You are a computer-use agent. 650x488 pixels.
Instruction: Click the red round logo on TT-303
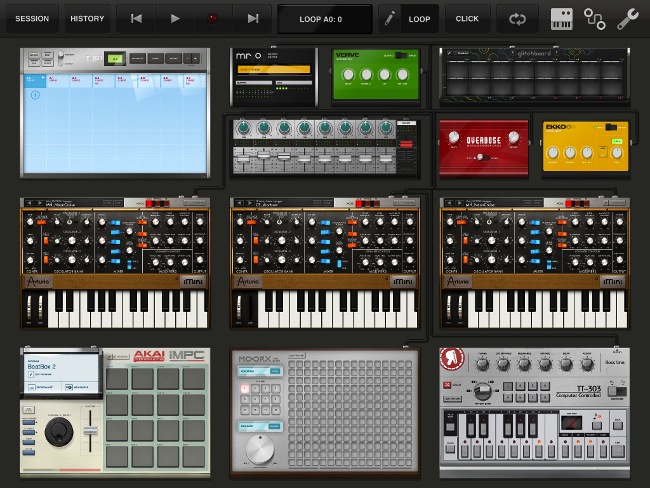pyautogui.click(x=452, y=359)
